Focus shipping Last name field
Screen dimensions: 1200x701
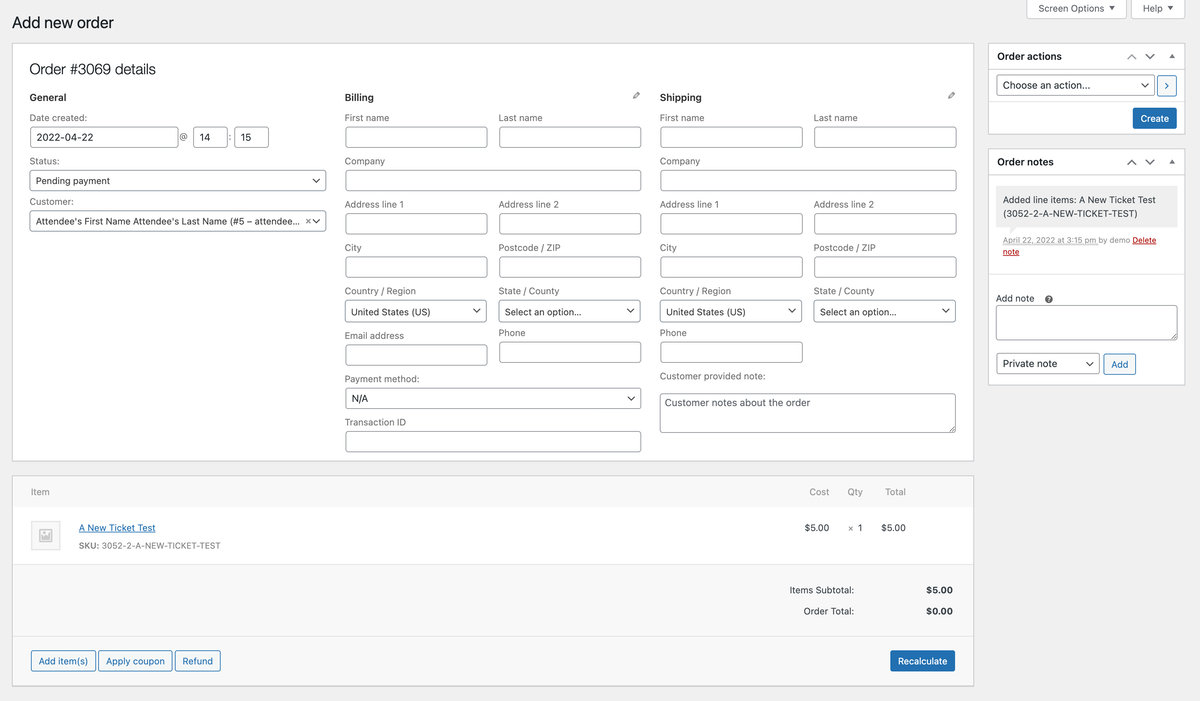coord(885,137)
